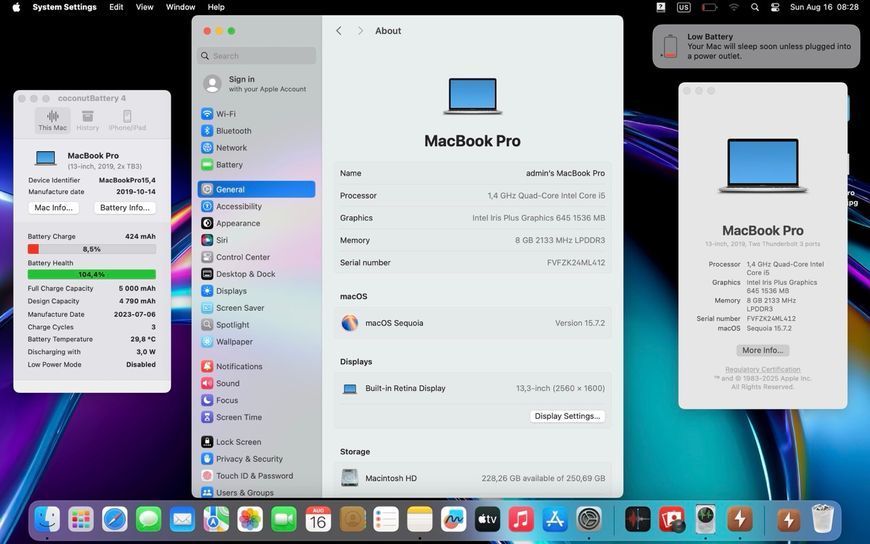Launch Safari from the Dock
This screenshot has width=870, height=544.
click(x=115, y=520)
